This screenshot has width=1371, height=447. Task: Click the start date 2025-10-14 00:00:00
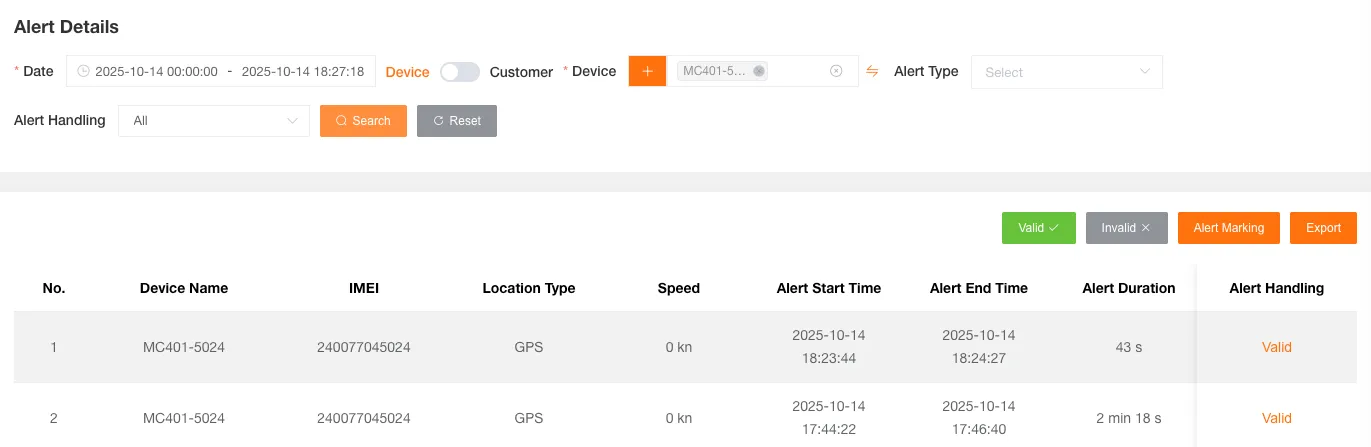[x=156, y=72]
